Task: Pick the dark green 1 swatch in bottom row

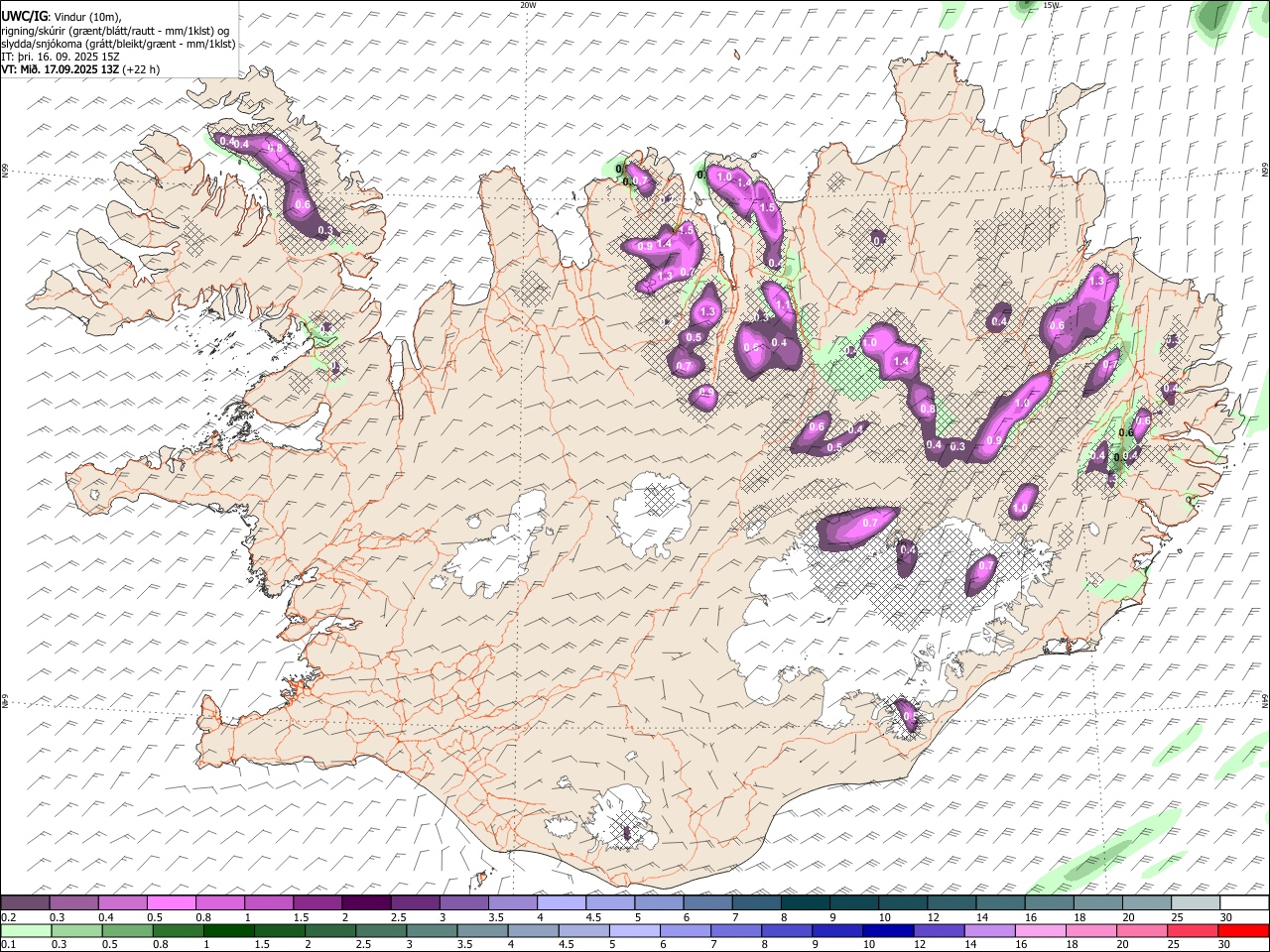Action: pos(228,930)
